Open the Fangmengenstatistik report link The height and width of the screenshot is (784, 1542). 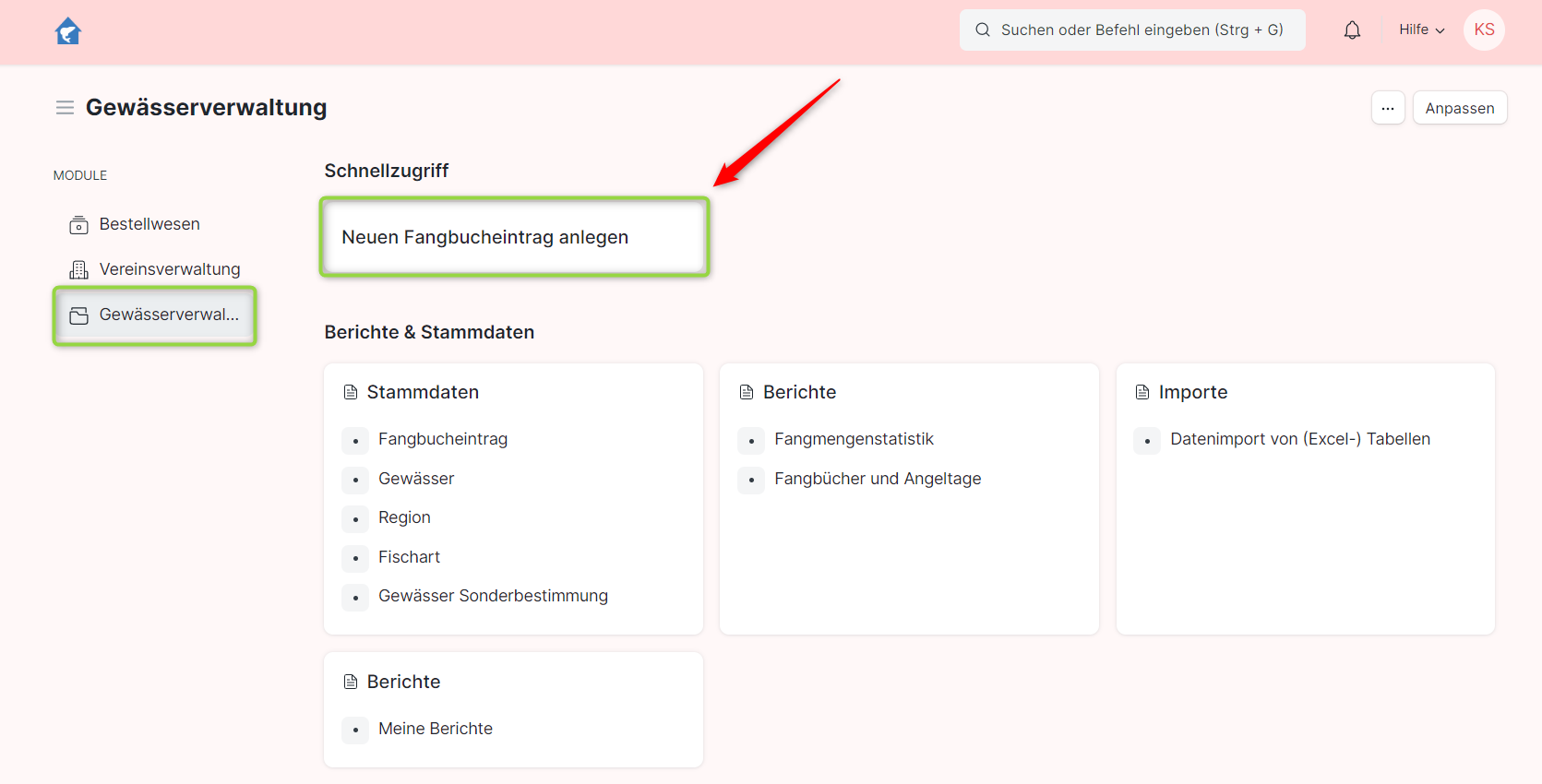pyautogui.click(x=854, y=440)
